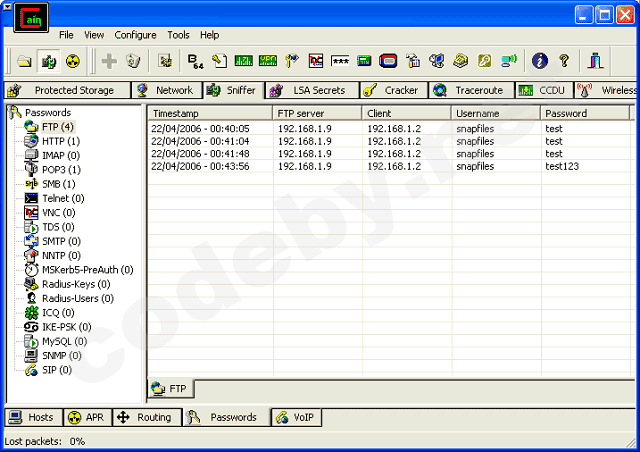The width and height of the screenshot is (640, 452).
Task: Toggle the Start/Stop APR radiation button
Action: point(71,61)
